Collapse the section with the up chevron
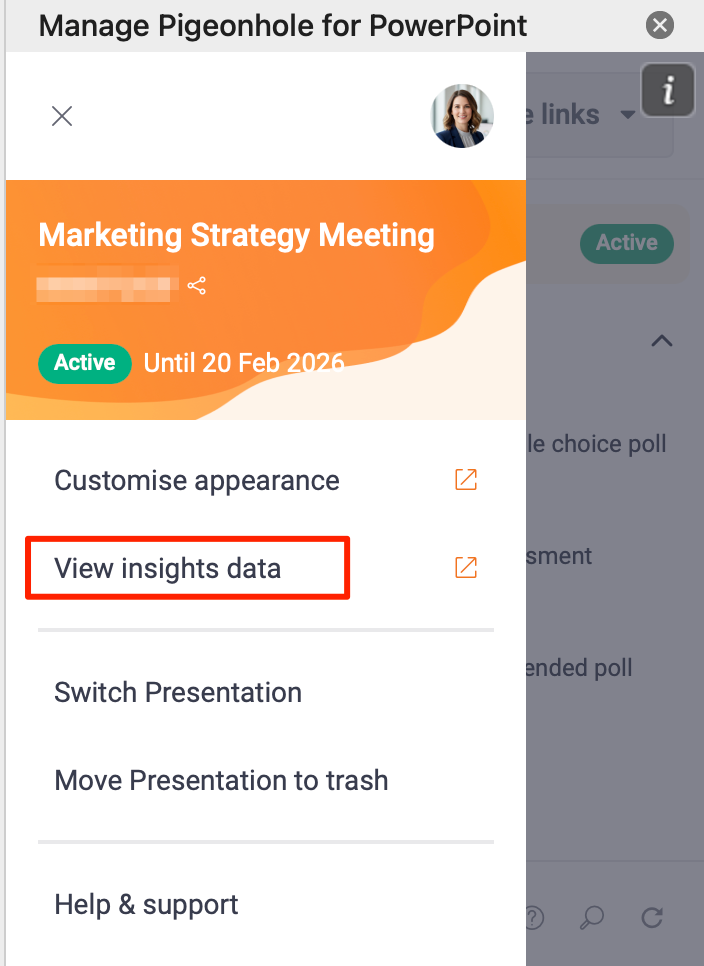The image size is (704, 966). point(661,341)
